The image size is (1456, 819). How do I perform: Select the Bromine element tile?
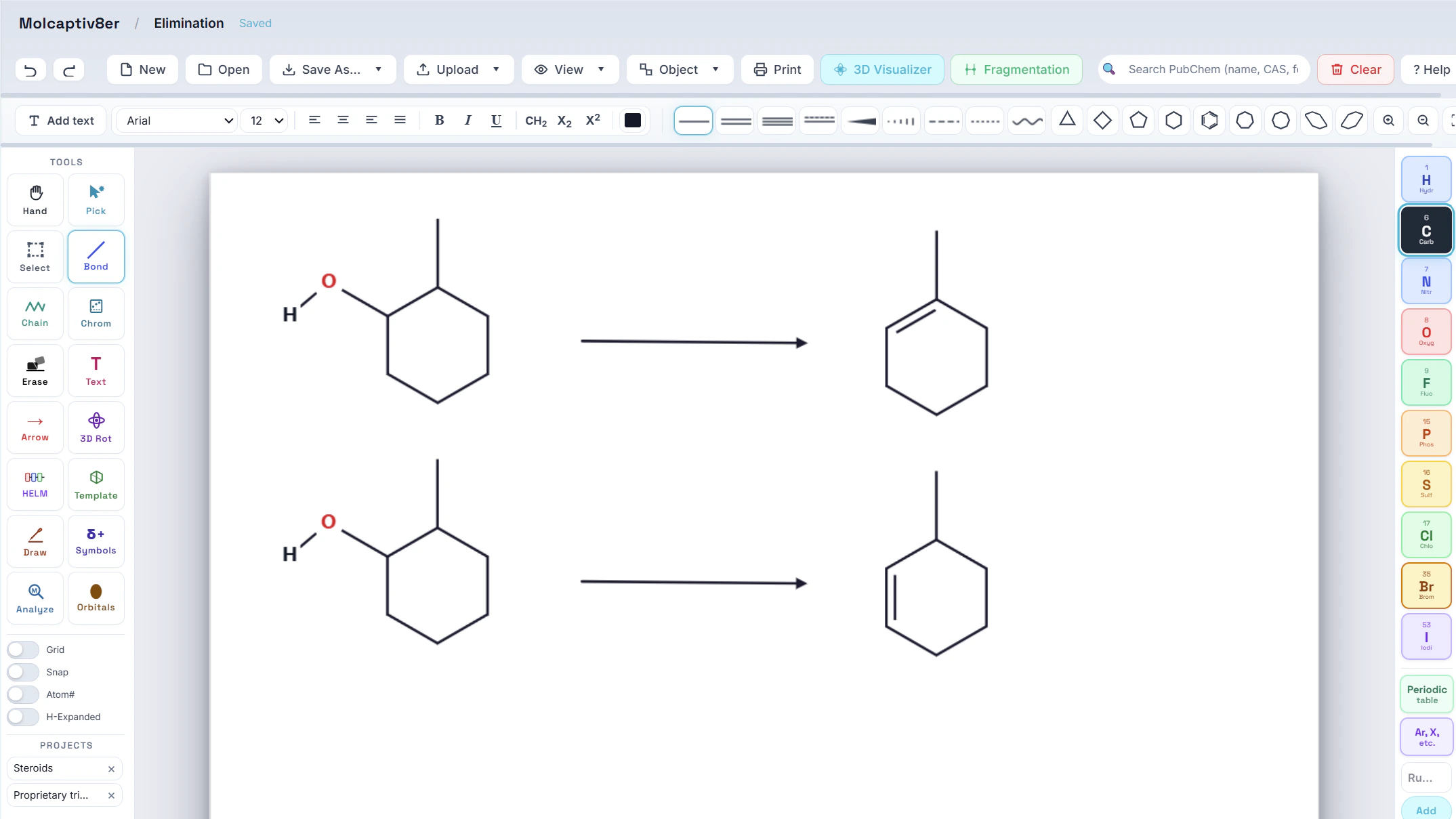pyautogui.click(x=1426, y=586)
